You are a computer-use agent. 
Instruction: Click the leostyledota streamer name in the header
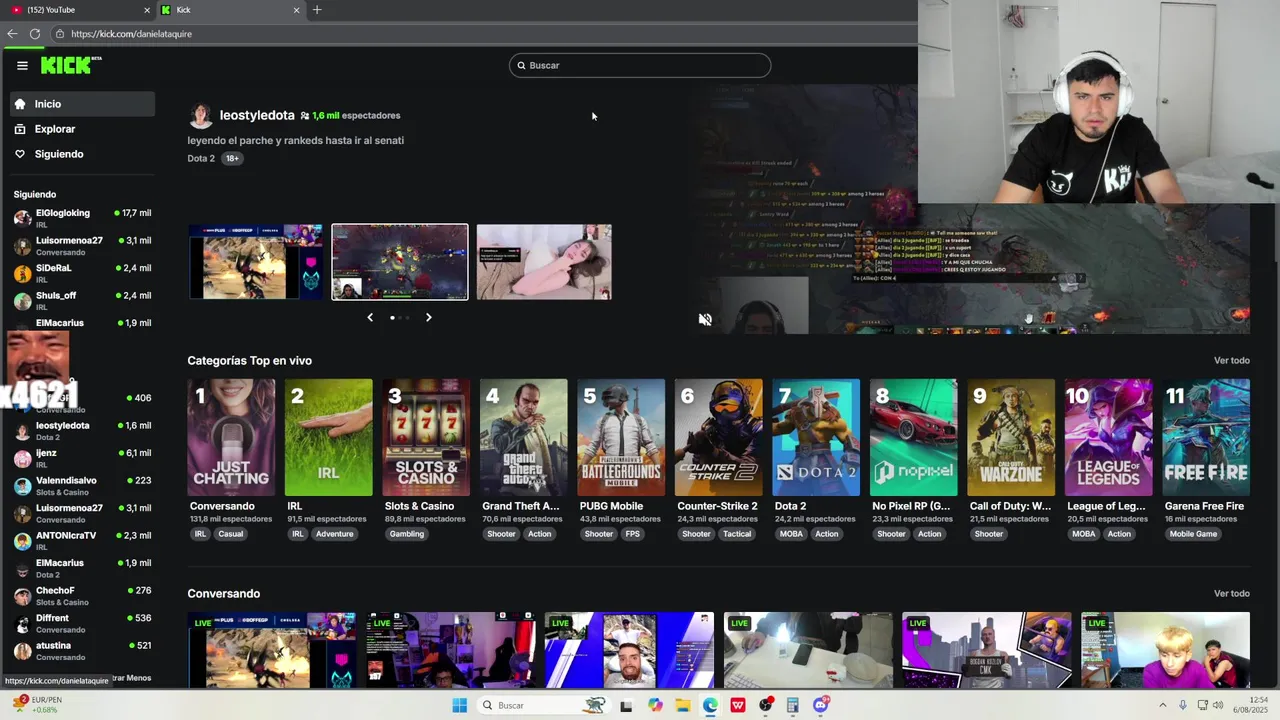[x=257, y=115]
